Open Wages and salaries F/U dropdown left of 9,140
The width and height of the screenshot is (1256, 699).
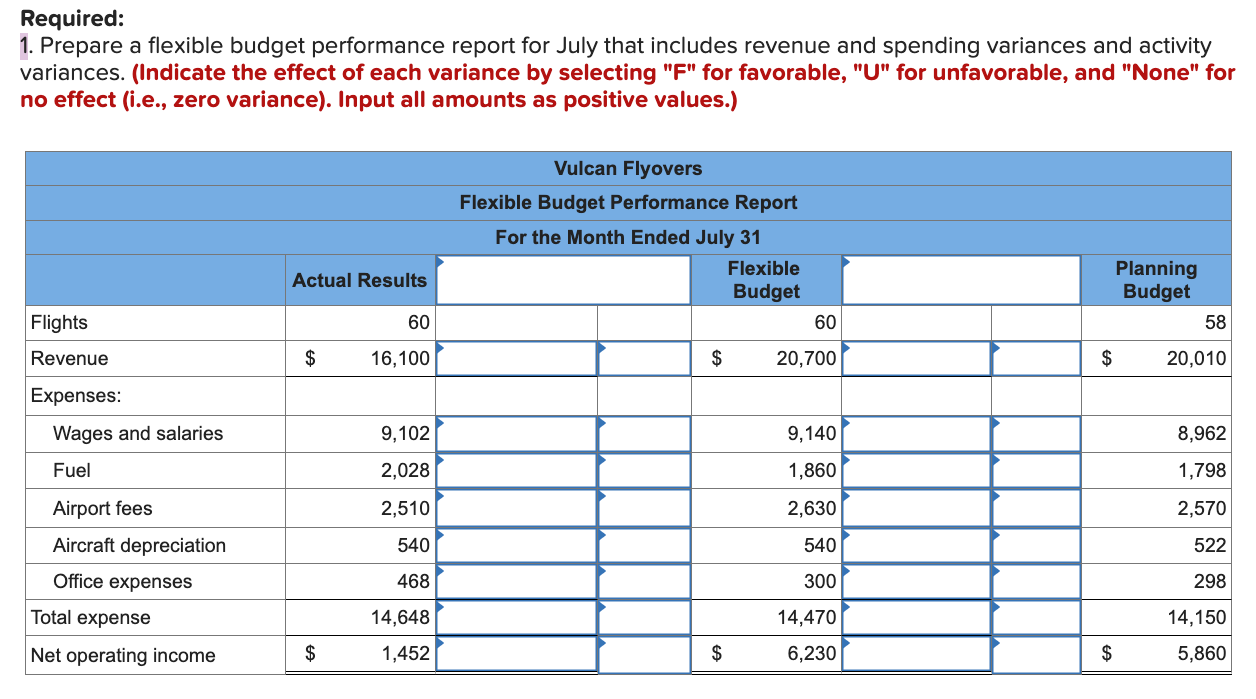click(x=644, y=434)
